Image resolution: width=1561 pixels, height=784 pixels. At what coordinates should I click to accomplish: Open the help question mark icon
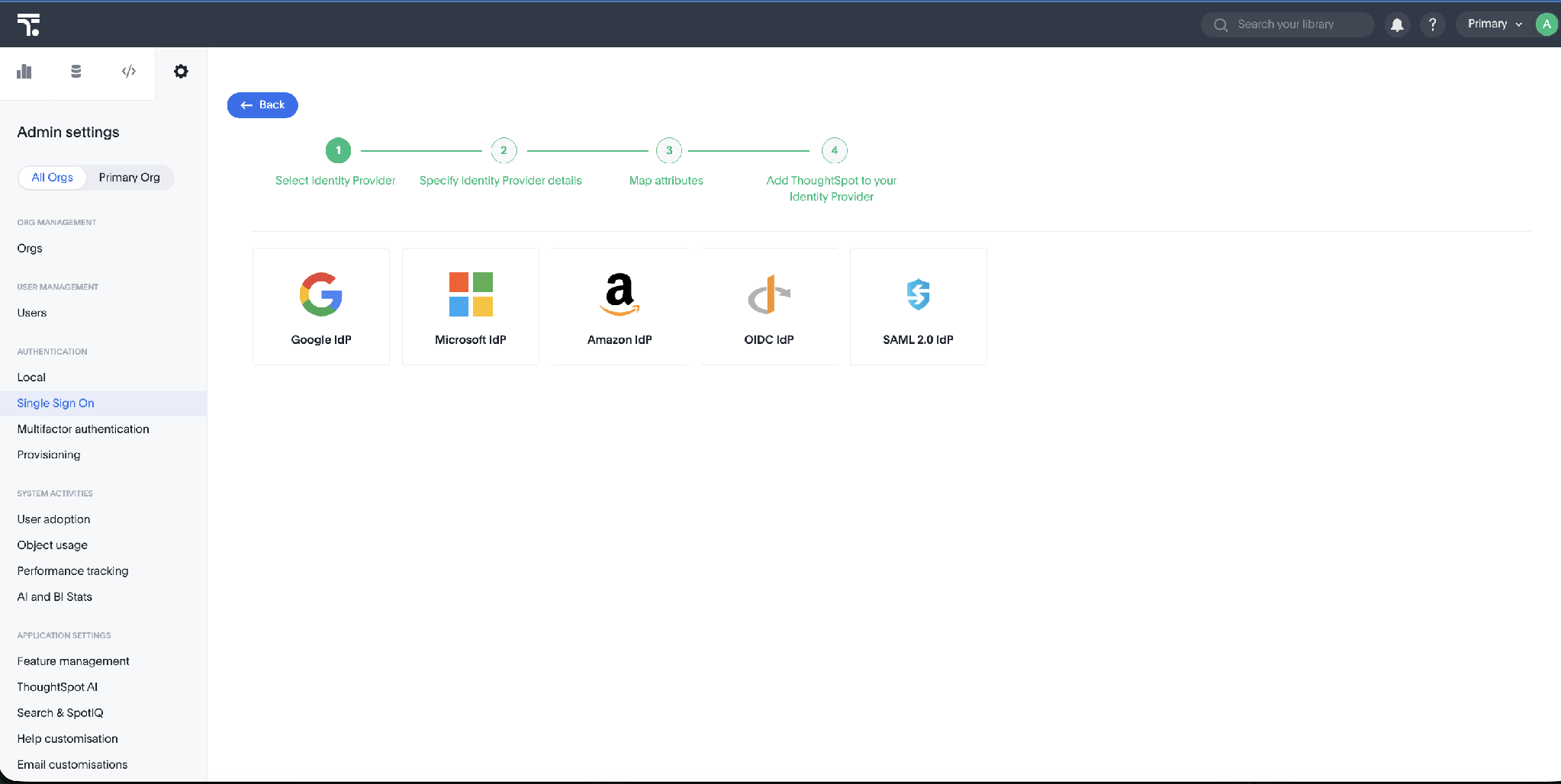click(x=1433, y=24)
